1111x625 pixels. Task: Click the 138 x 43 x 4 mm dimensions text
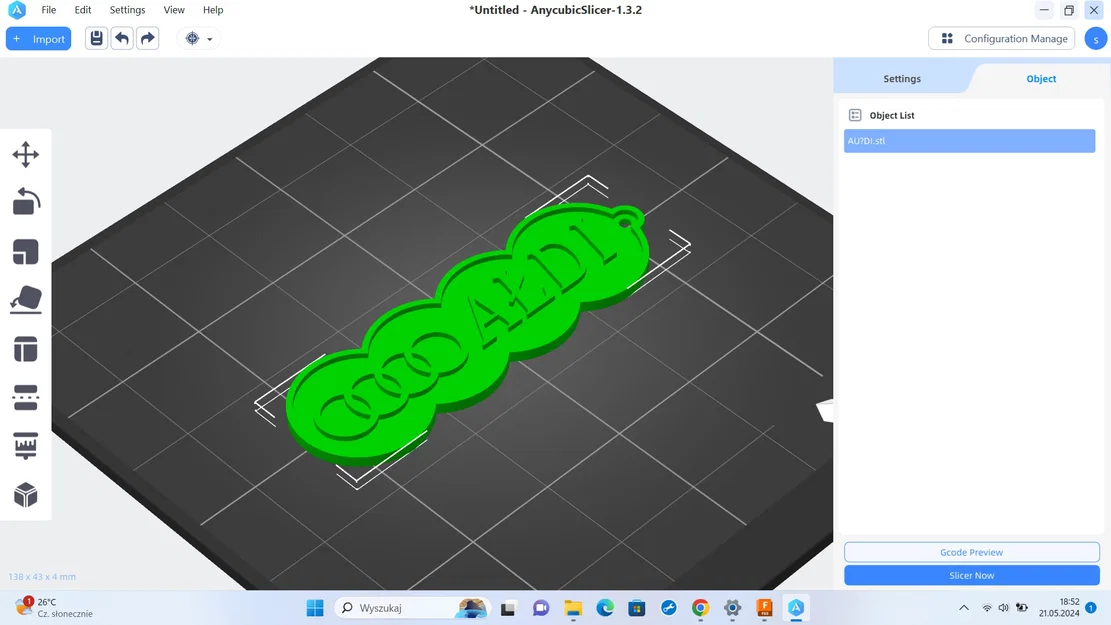click(42, 577)
